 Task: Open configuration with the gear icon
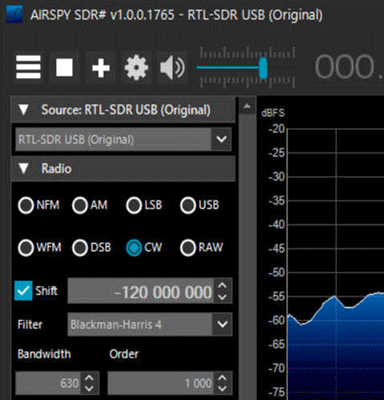coord(136,68)
